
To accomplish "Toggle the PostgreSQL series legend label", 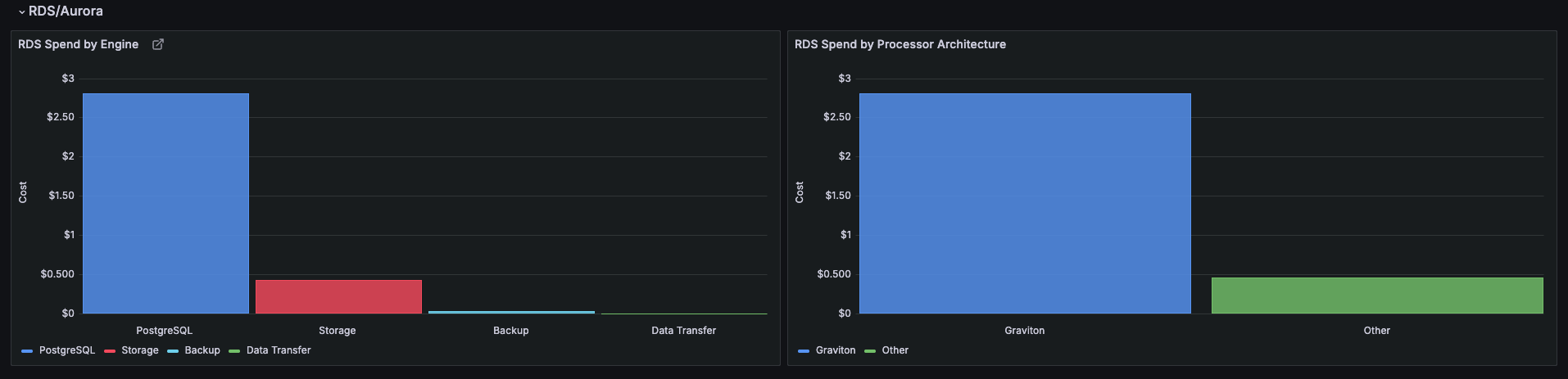I will tap(67, 350).
